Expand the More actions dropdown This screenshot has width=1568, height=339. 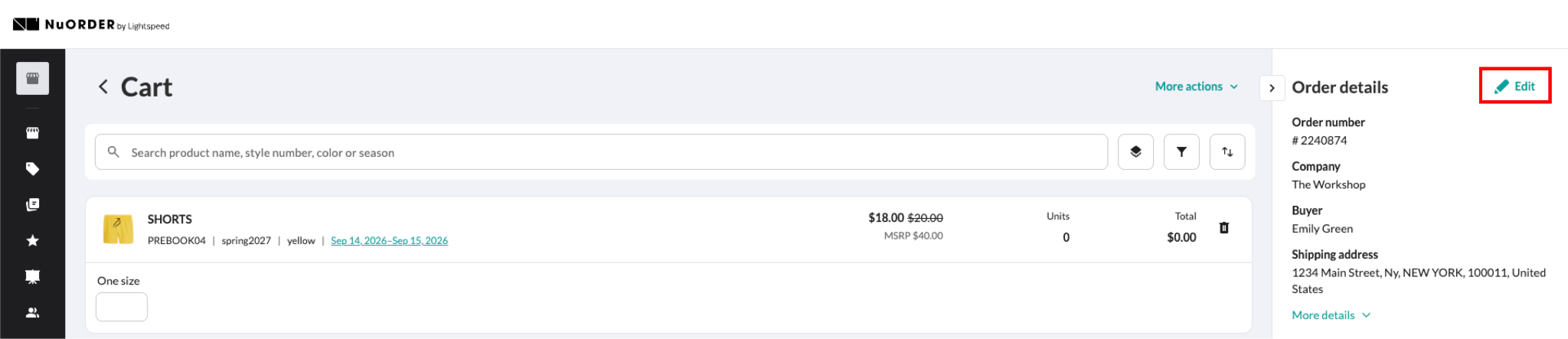click(x=1197, y=86)
